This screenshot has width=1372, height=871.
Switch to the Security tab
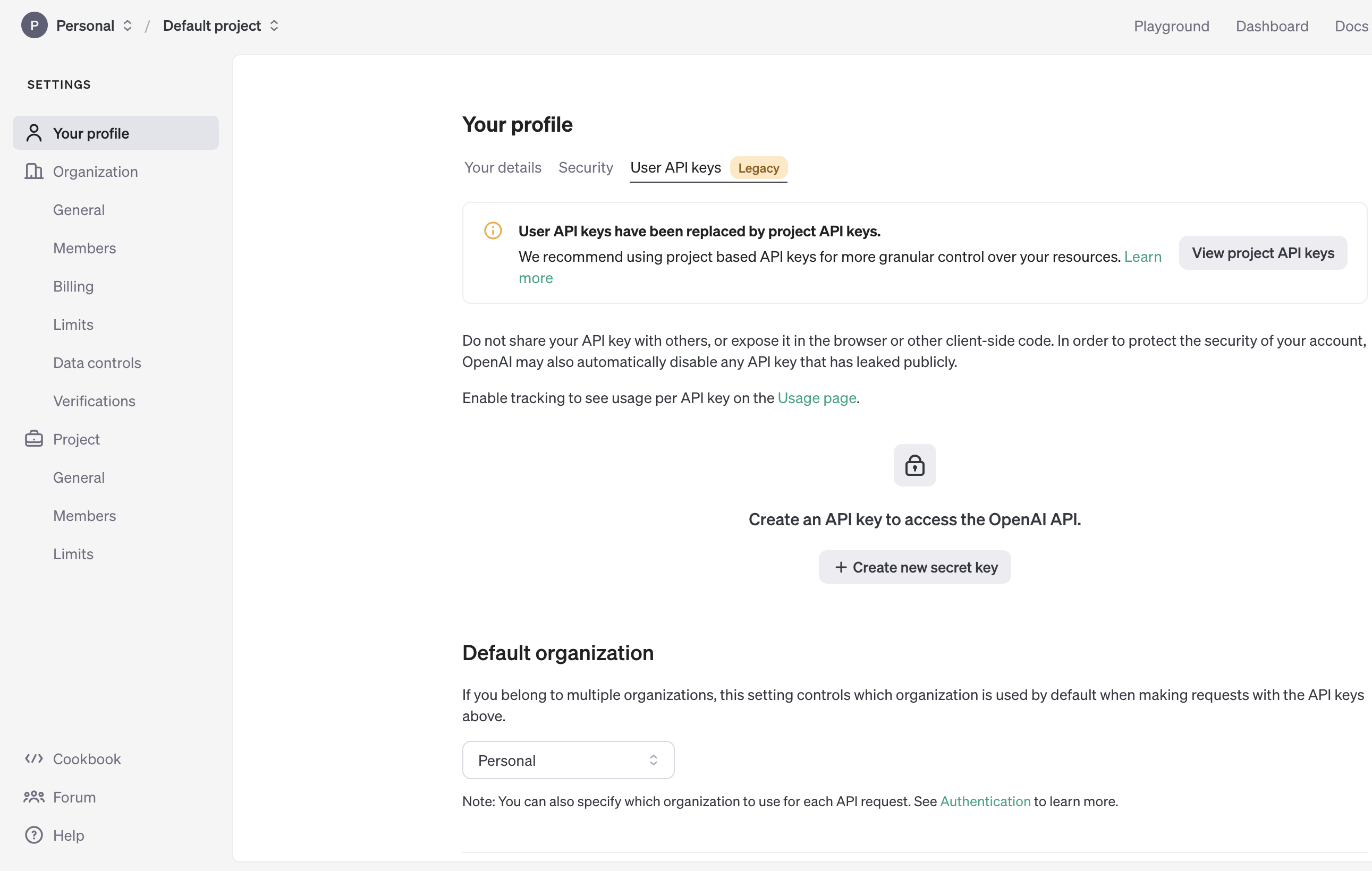click(585, 167)
